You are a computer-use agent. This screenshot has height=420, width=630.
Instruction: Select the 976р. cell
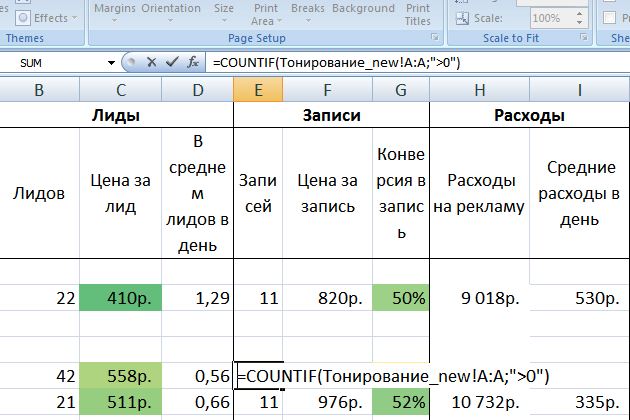(327, 402)
